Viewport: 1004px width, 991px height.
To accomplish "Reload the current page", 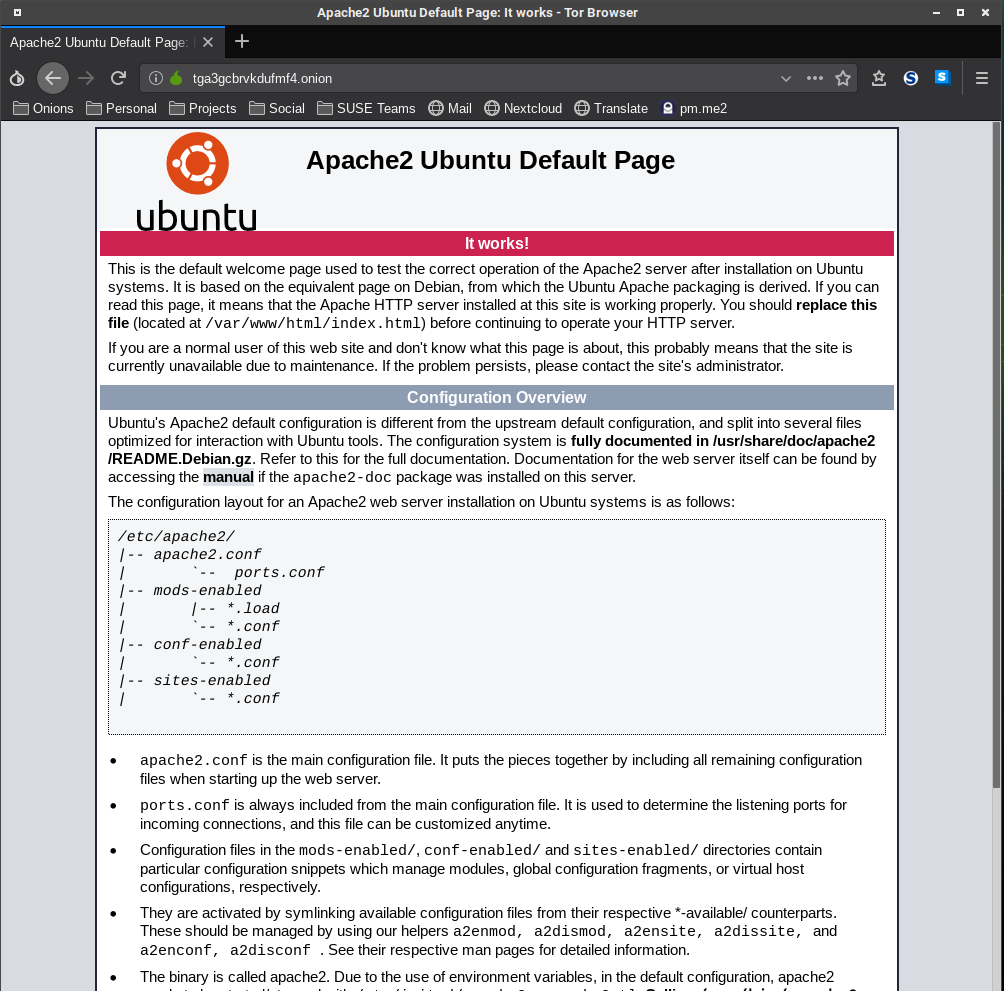I will point(118,78).
